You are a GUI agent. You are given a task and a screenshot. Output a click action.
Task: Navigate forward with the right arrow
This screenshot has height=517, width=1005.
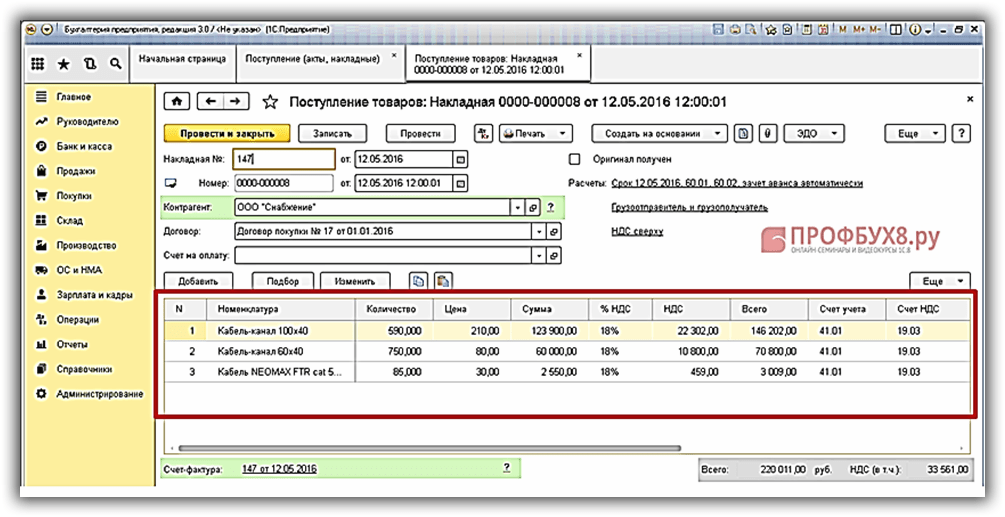point(235,101)
